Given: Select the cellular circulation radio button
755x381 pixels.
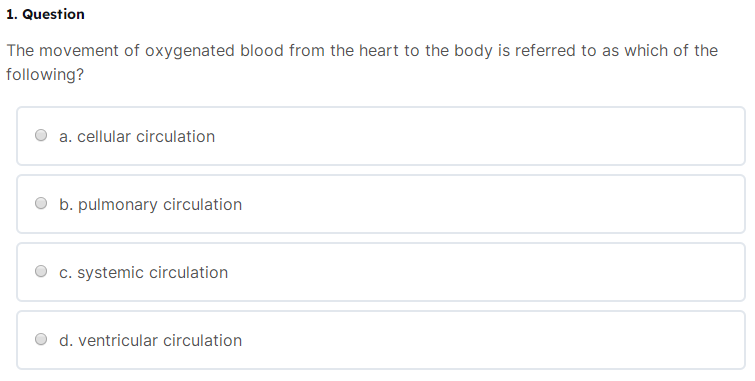Looking at the screenshot, I should click(41, 135).
